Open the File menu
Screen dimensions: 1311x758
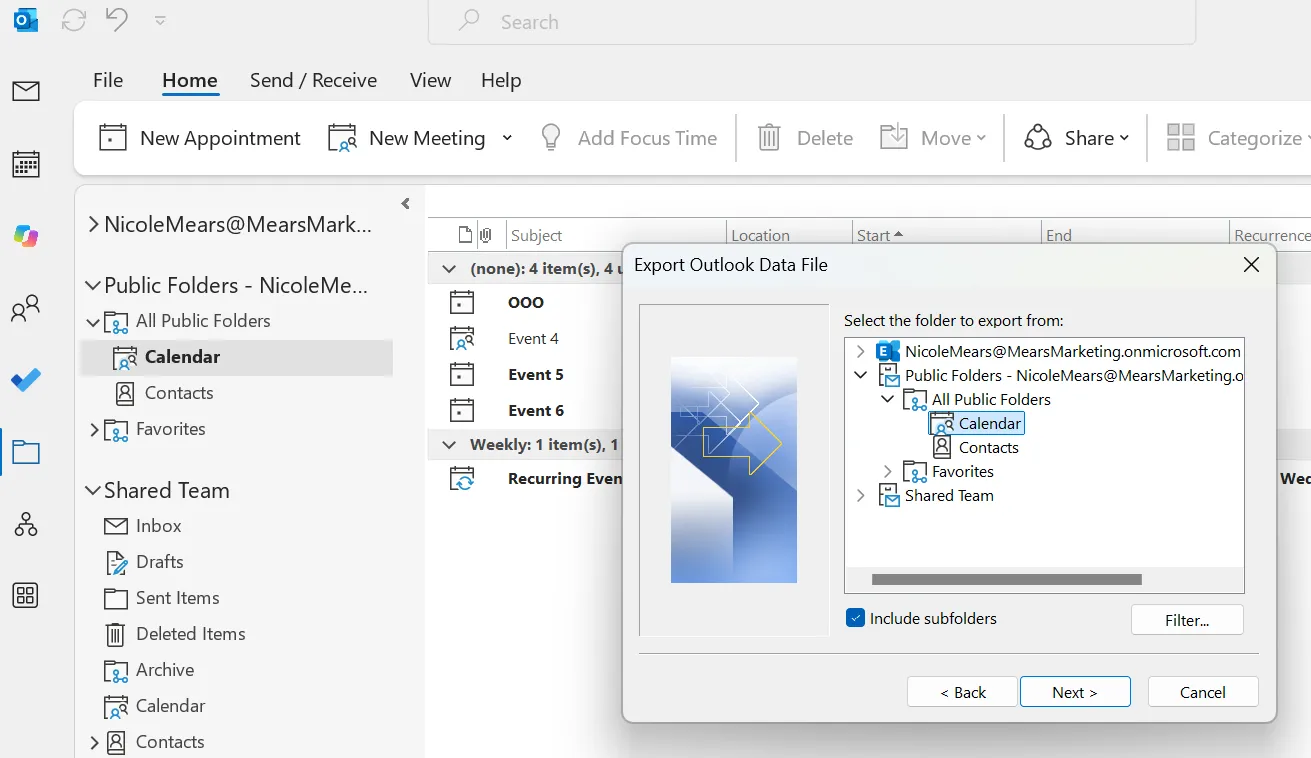pos(108,81)
